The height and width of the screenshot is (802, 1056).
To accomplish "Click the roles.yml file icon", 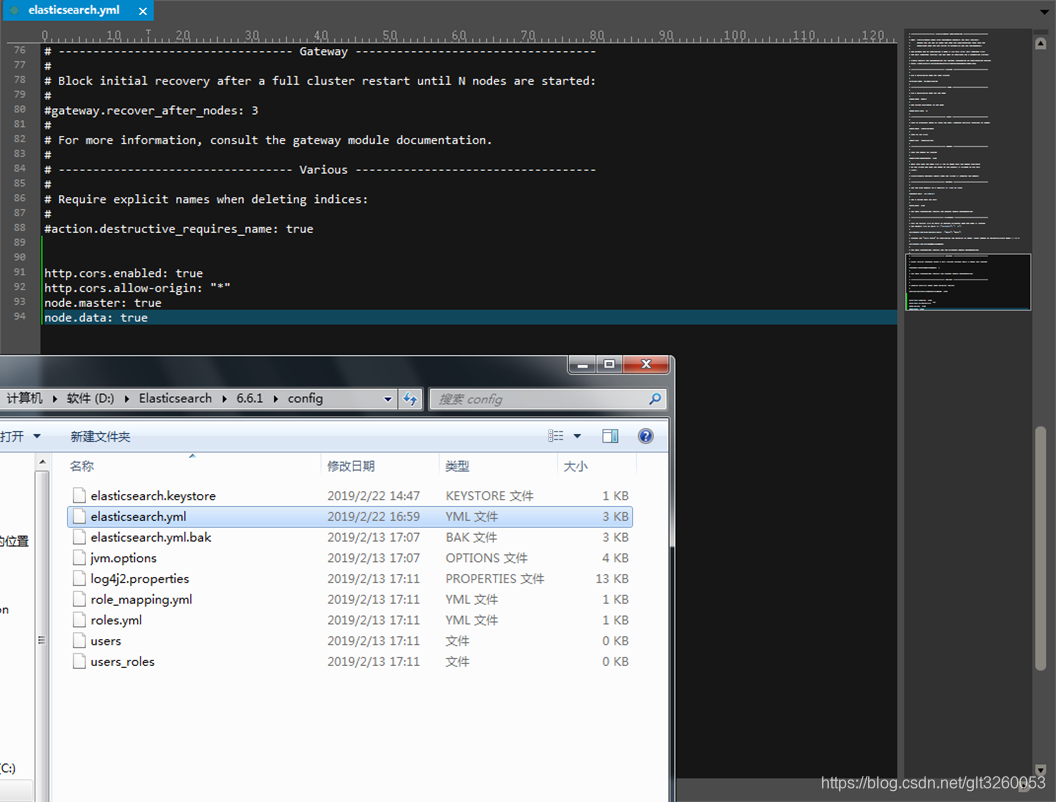I will tap(79, 620).
